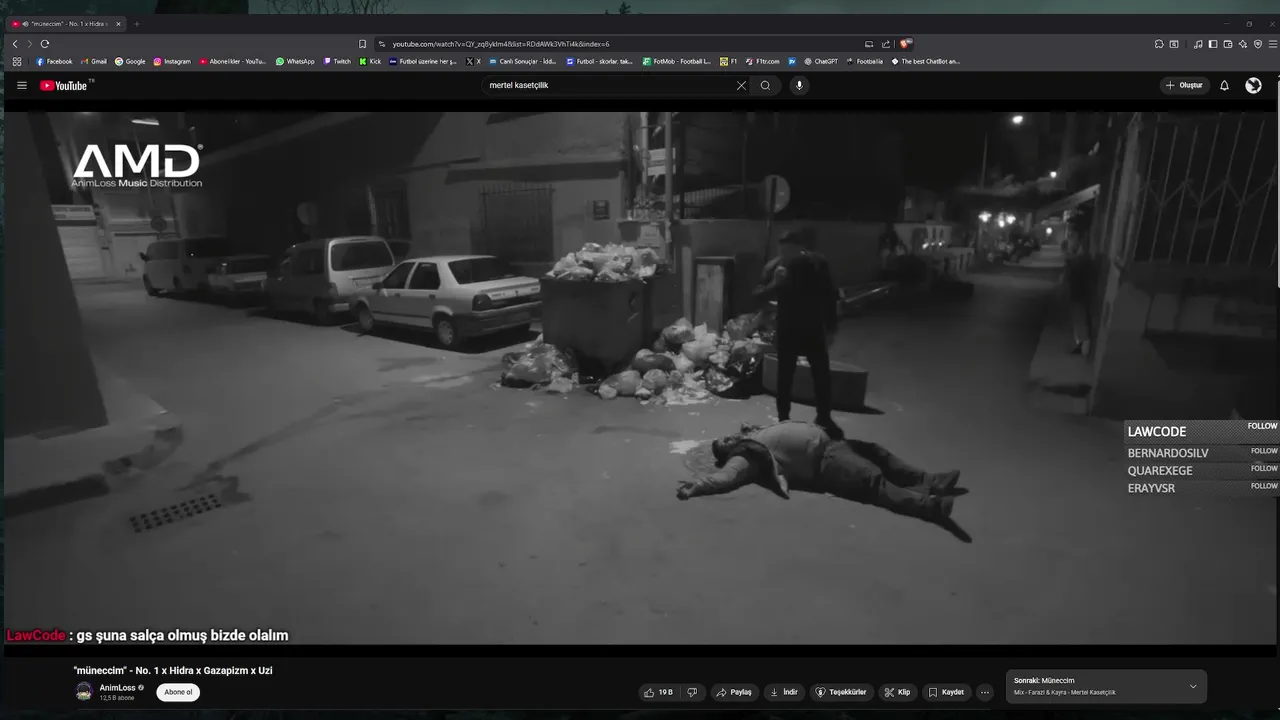Click the video title müneccim - No. 1 x Hidra
1280x720 pixels.
[x=173, y=670]
